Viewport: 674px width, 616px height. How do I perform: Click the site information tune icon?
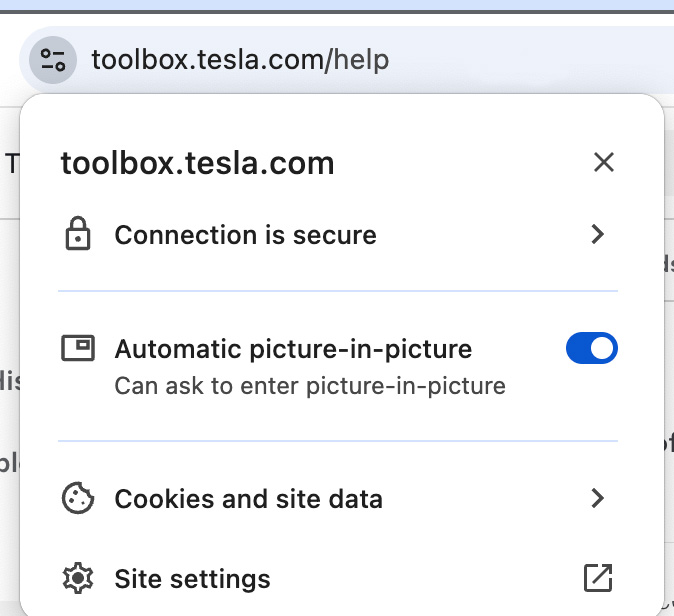click(53, 60)
